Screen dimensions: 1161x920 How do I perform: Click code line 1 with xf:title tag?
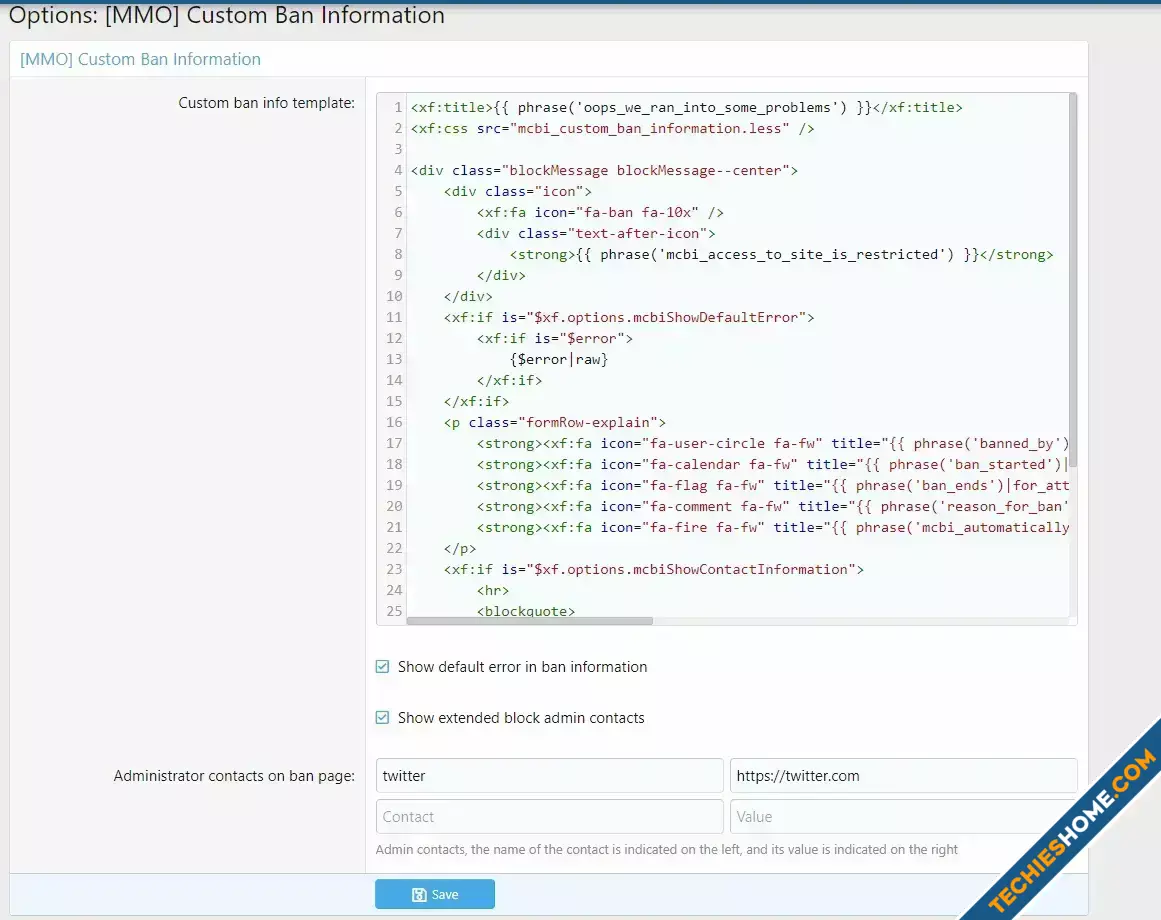(686, 107)
